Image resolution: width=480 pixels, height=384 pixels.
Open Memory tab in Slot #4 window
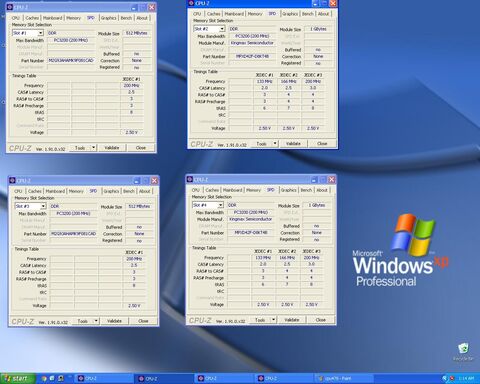254,190
